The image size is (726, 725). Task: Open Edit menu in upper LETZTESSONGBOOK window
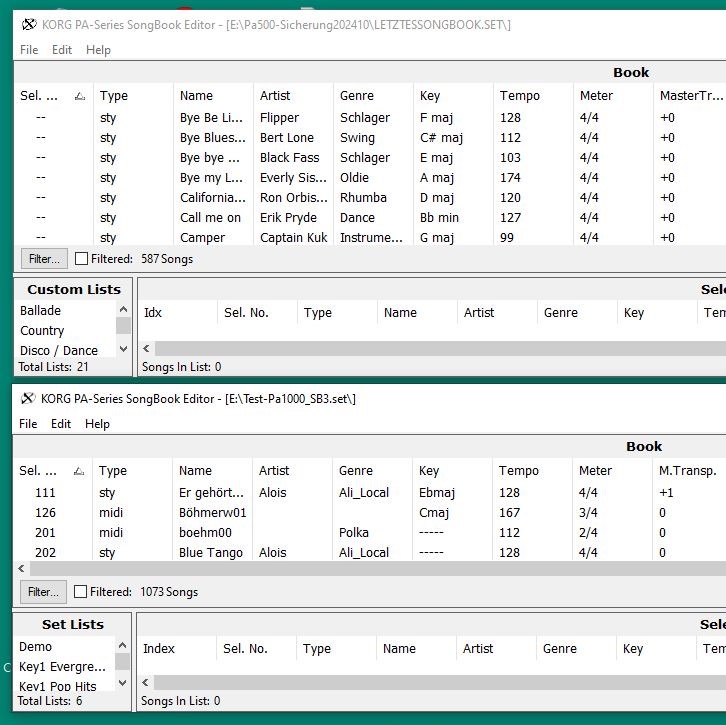(x=62, y=50)
